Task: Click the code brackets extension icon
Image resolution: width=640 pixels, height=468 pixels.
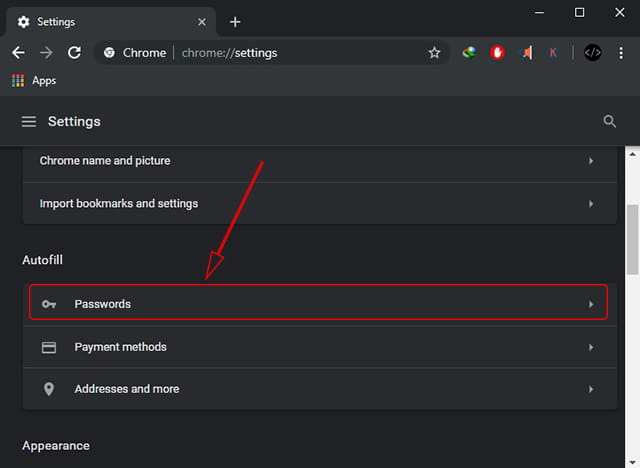Action: [x=592, y=53]
